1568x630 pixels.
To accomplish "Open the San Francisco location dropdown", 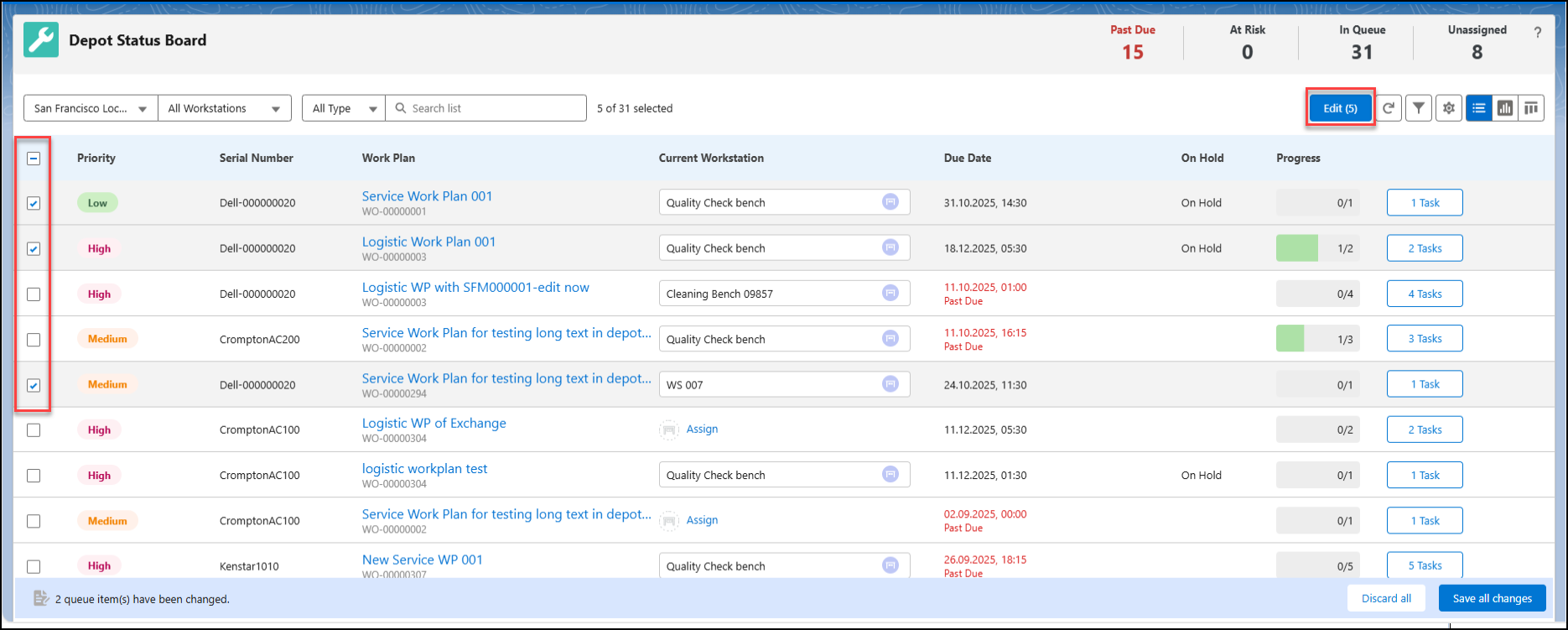I will click(91, 108).
